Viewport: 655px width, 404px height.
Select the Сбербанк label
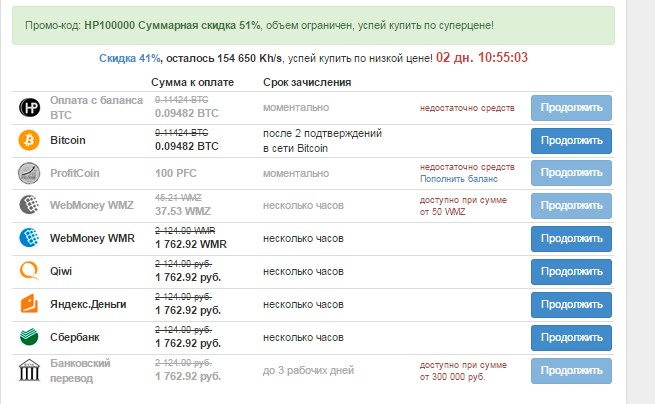[75, 337]
